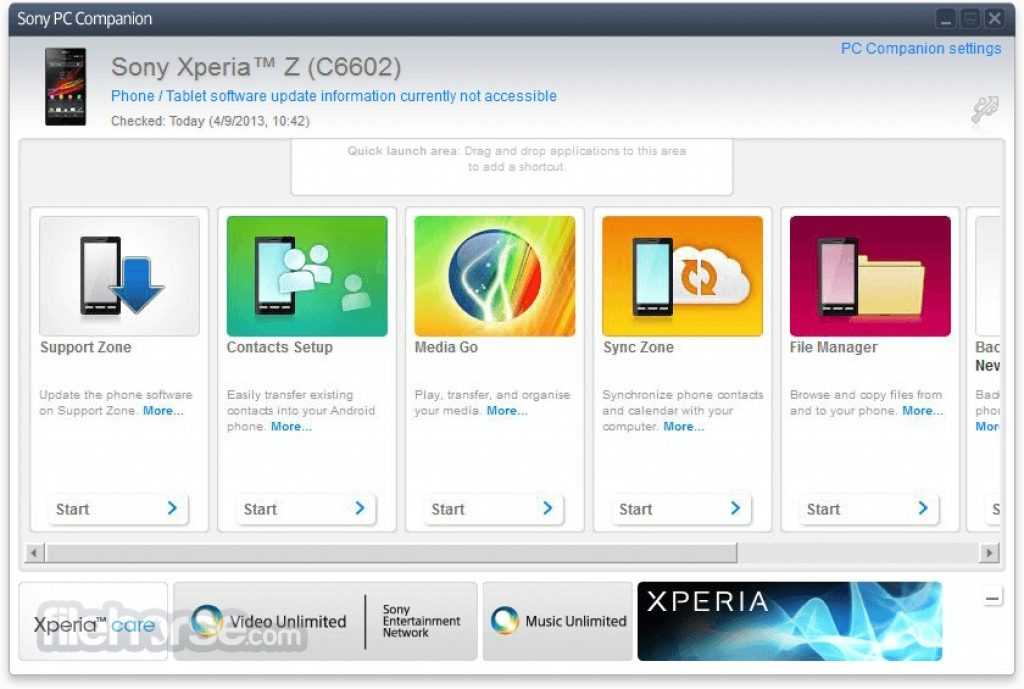Open PC Companion settings
Screen dimensions: 1024x689
pos(920,48)
